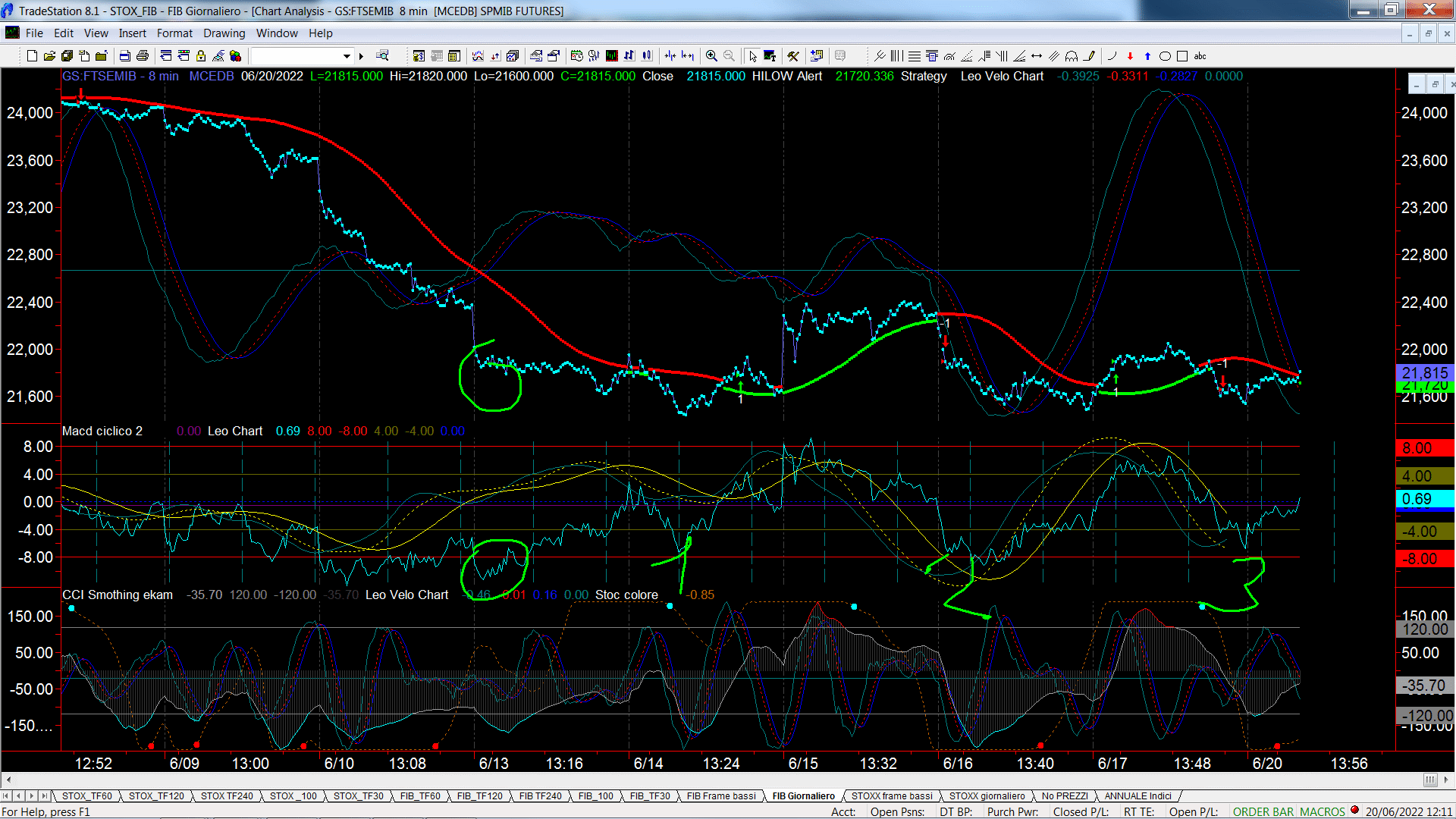Select the horizontal lines drawing tool
1456x819 pixels.
pos(915,56)
